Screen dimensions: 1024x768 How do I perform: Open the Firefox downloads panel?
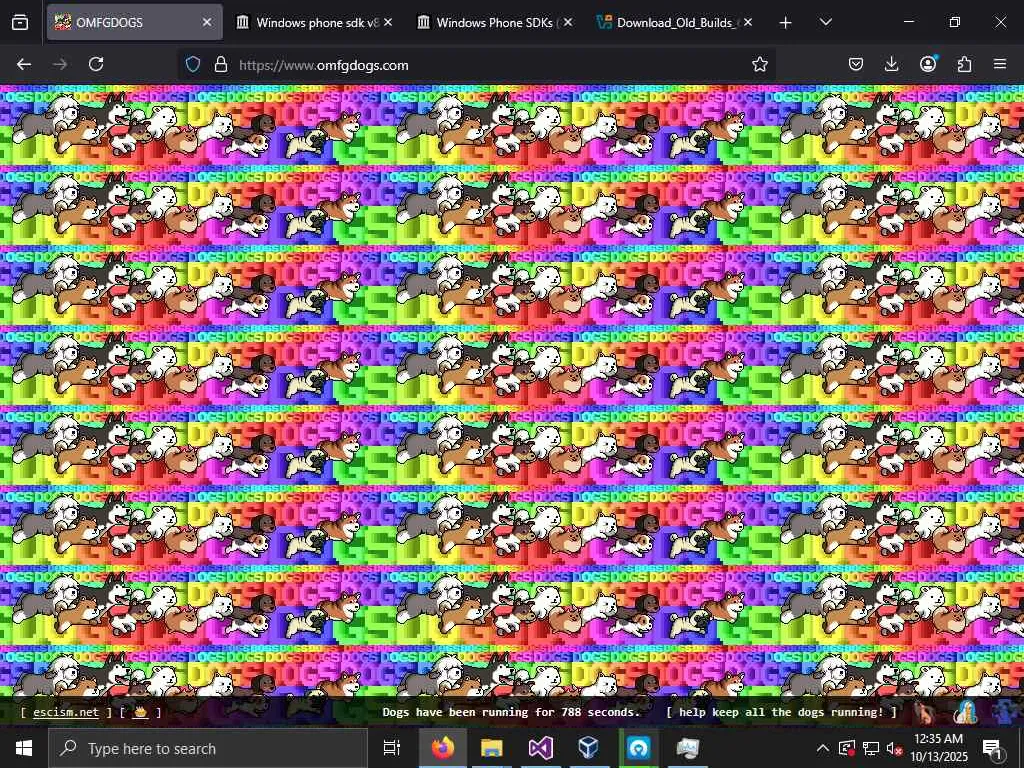pyautogui.click(x=891, y=64)
